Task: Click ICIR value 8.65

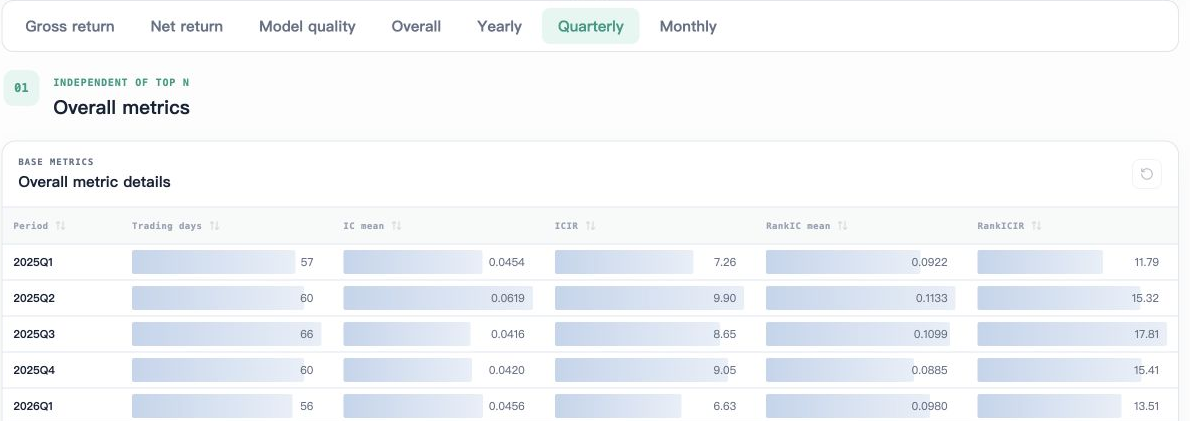Action: point(725,334)
